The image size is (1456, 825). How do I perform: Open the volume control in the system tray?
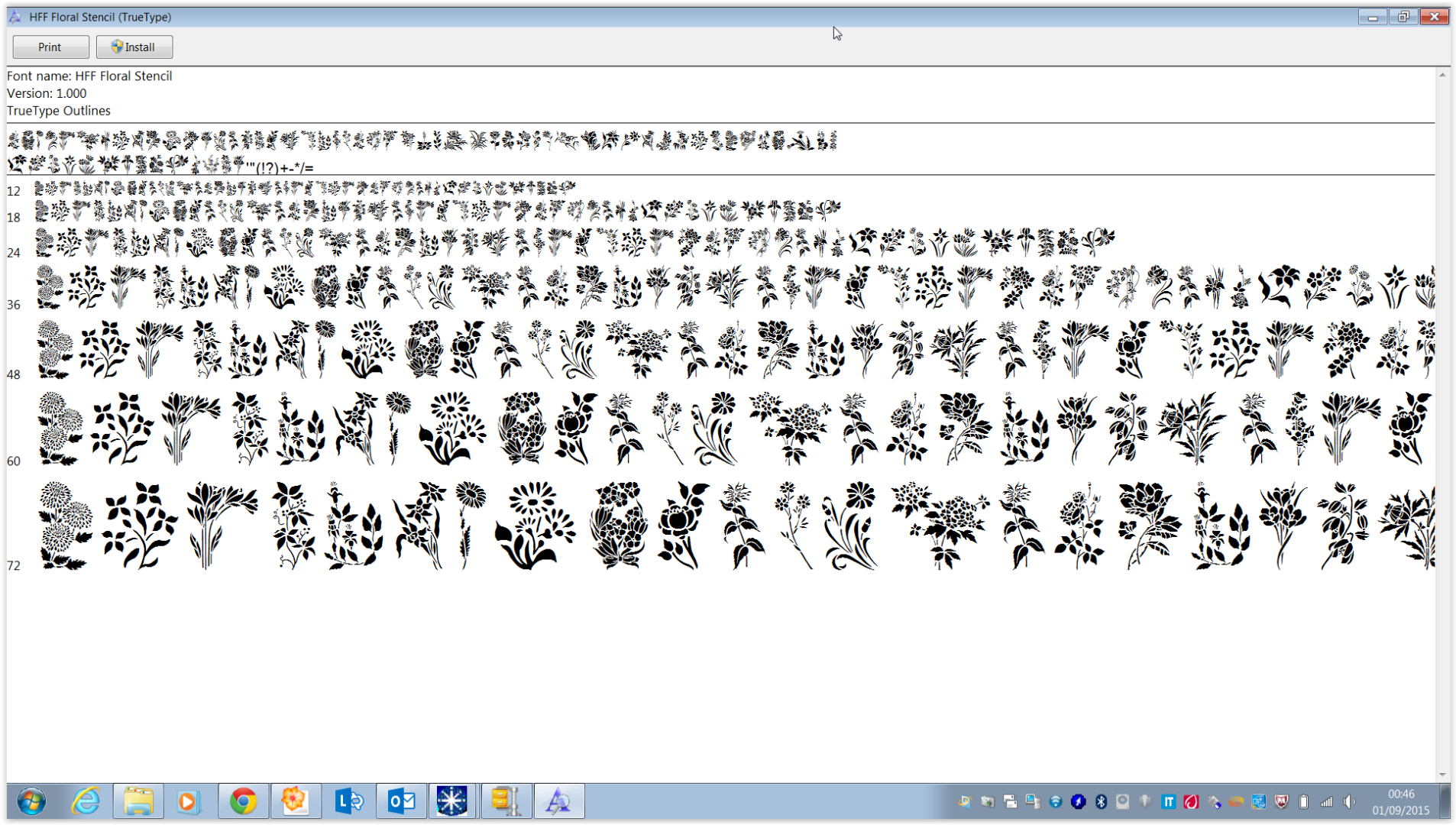(1349, 802)
